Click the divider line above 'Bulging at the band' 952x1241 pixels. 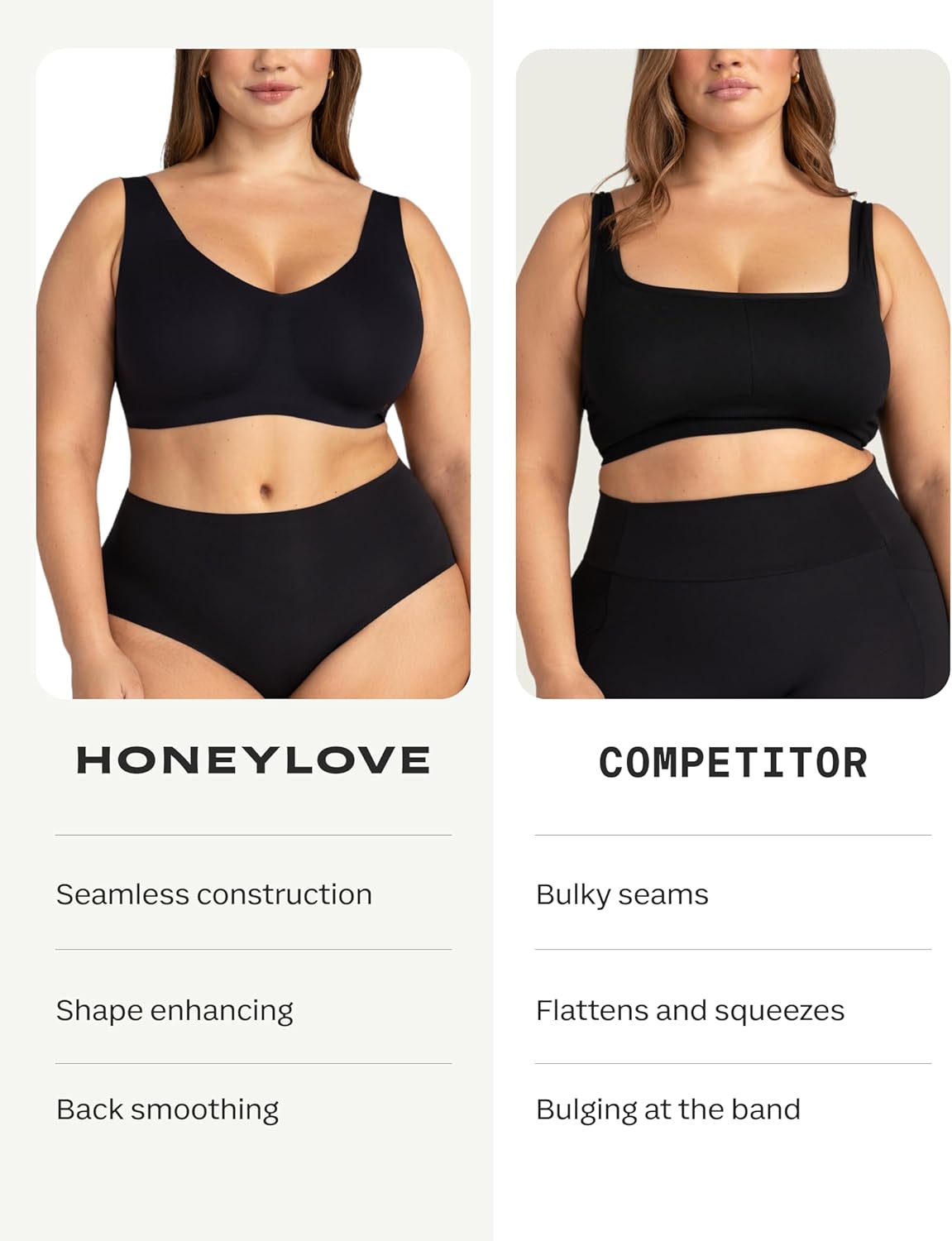[x=733, y=1063]
